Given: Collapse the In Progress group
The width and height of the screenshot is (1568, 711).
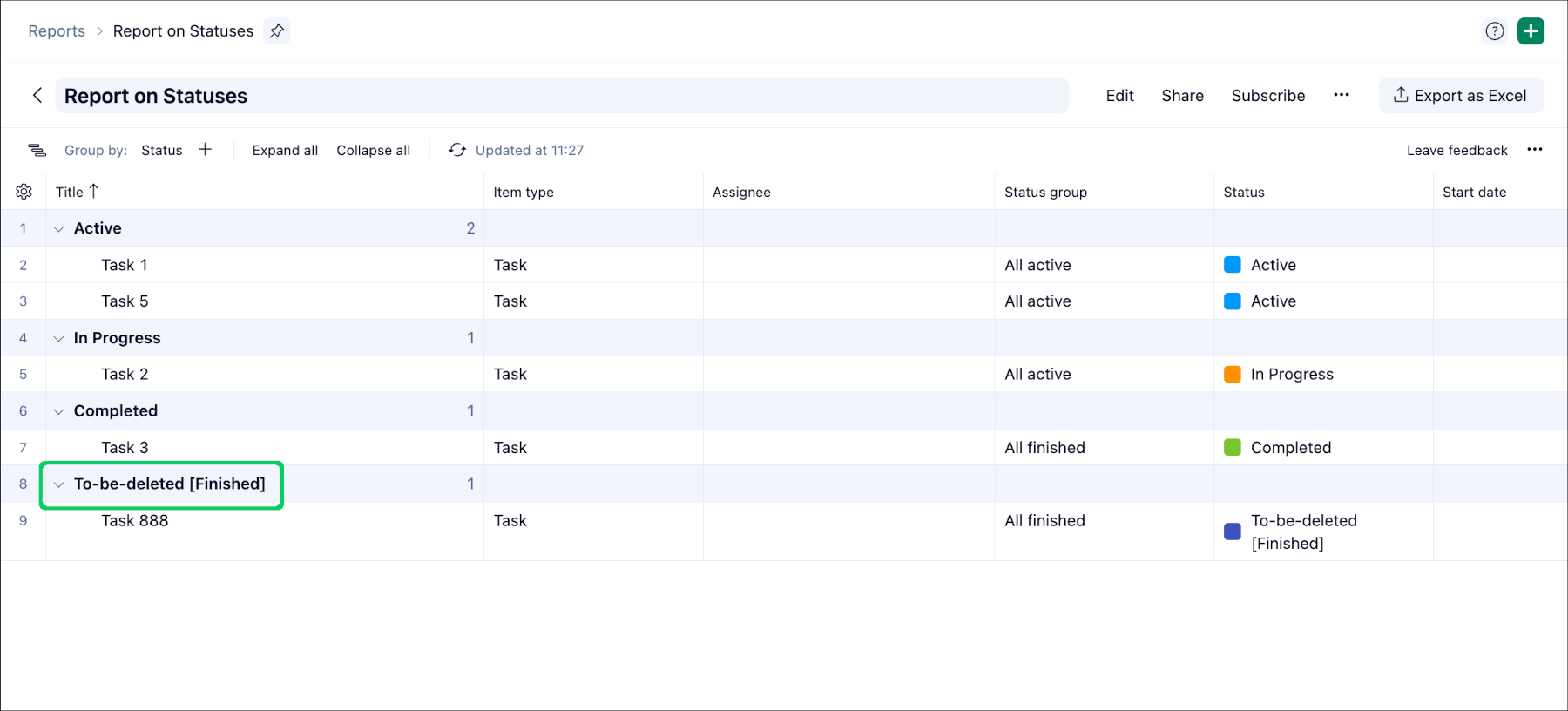Looking at the screenshot, I should (59, 339).
